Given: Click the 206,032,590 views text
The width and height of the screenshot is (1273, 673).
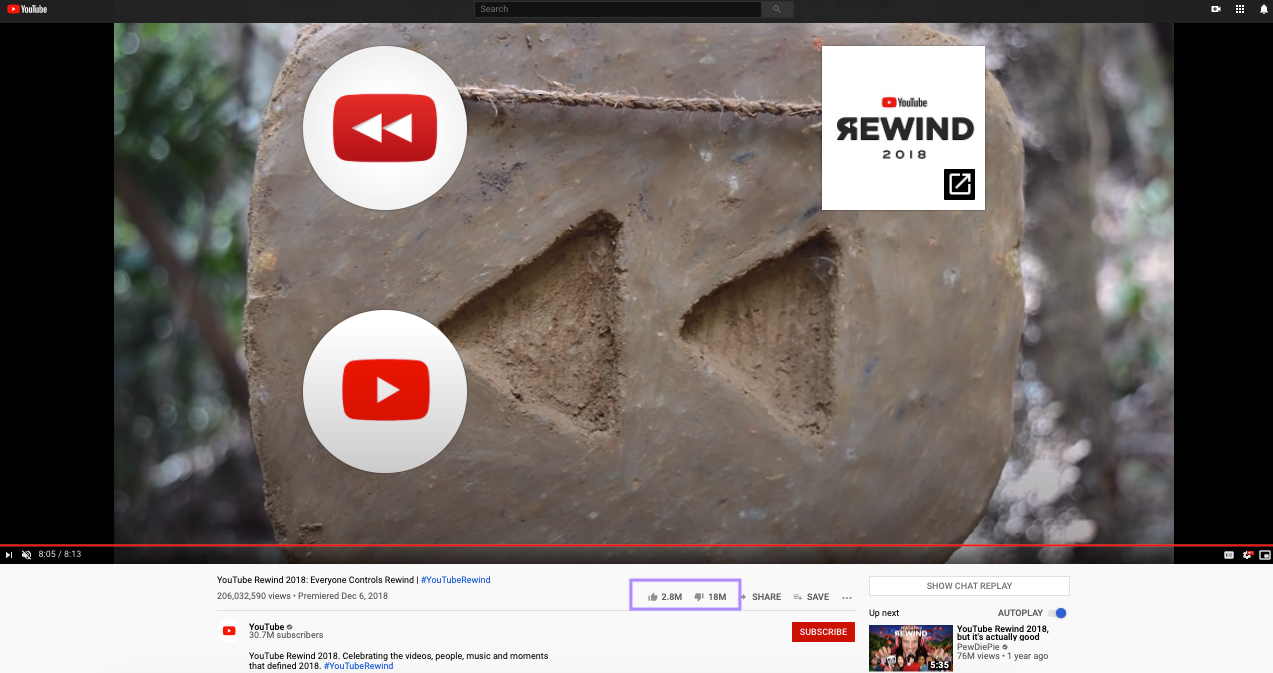Looking at the screenshot, I should [x=252, y=596].
